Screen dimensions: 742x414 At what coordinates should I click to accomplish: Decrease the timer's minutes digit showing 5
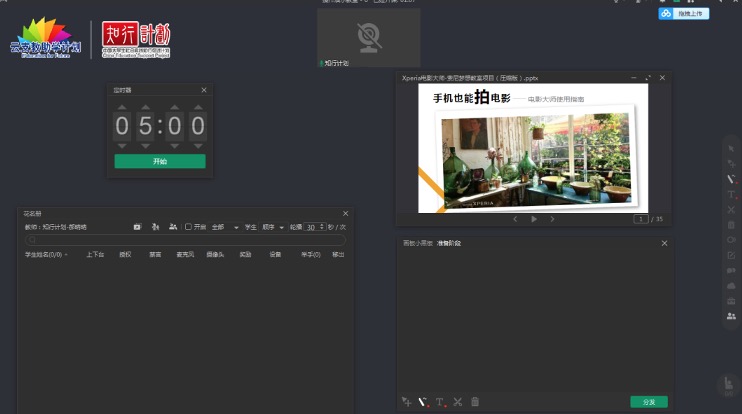click(145, 146)
